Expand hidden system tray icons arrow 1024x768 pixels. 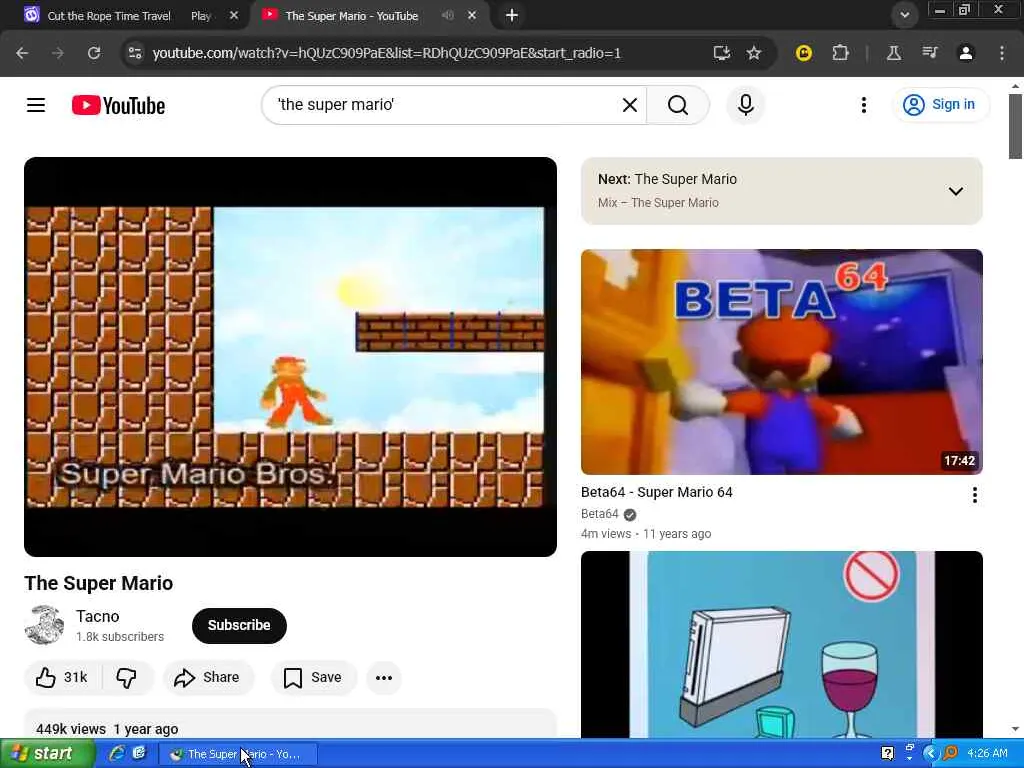coord(931,754)
